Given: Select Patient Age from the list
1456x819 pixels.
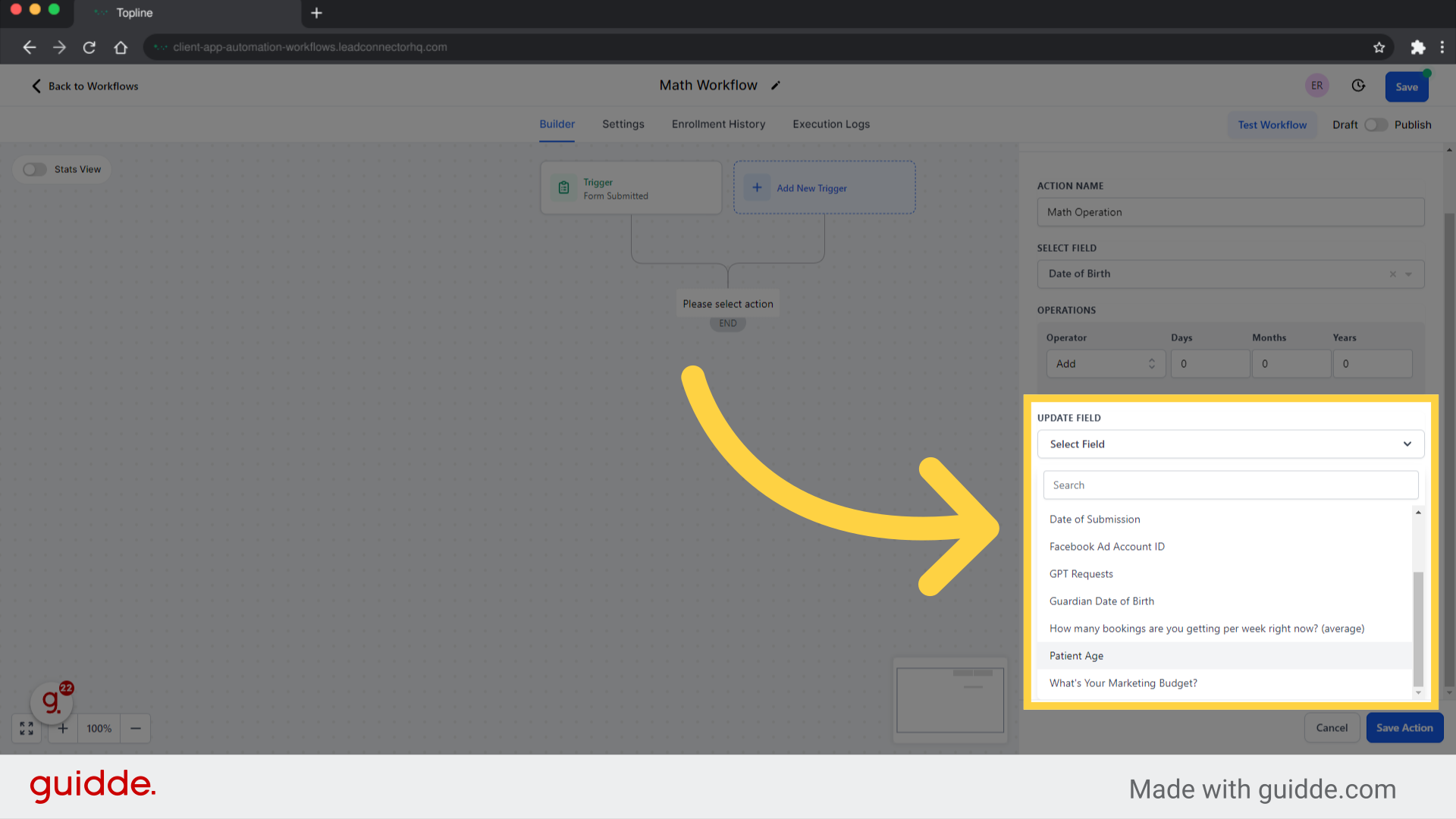Looking at the screenshot, I should (1224, 656).
